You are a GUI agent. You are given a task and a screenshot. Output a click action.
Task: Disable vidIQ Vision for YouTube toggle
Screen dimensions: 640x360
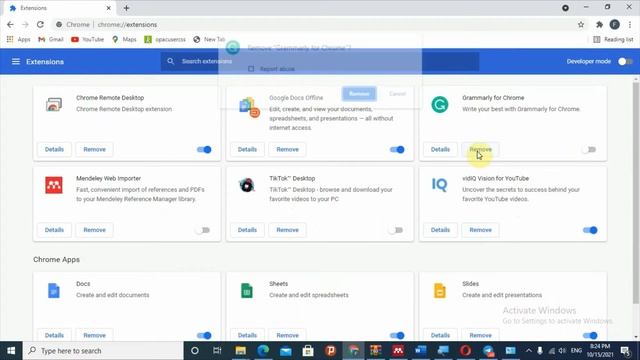[x=590, y=230]
